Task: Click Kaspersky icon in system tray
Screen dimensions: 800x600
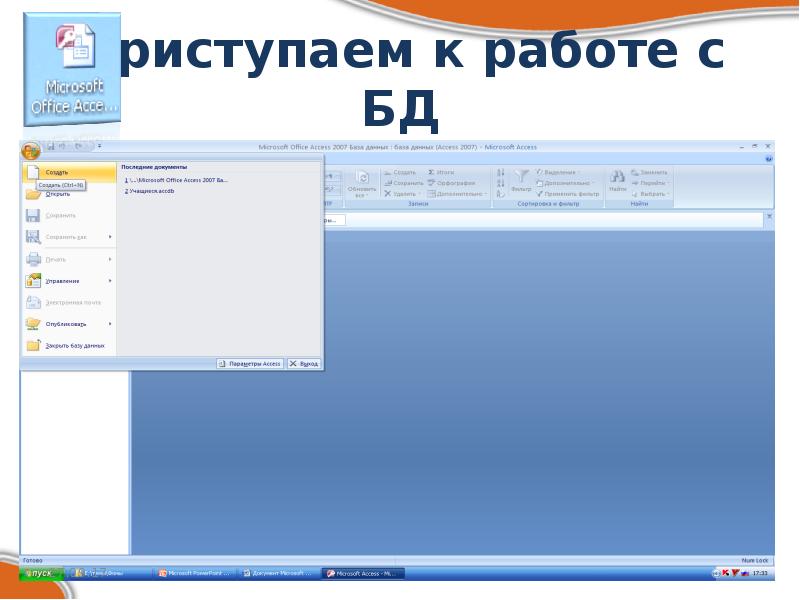Action: [x=725, y=573]
